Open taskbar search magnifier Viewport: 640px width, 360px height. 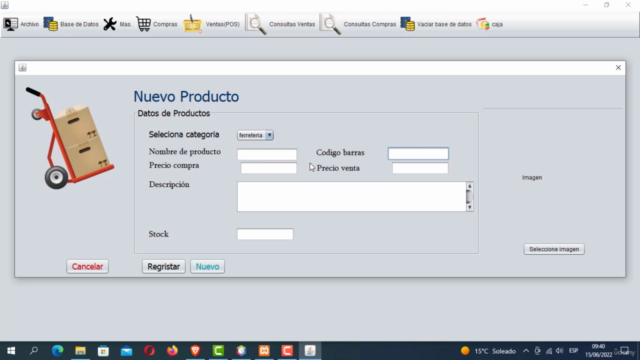(34, 351)
